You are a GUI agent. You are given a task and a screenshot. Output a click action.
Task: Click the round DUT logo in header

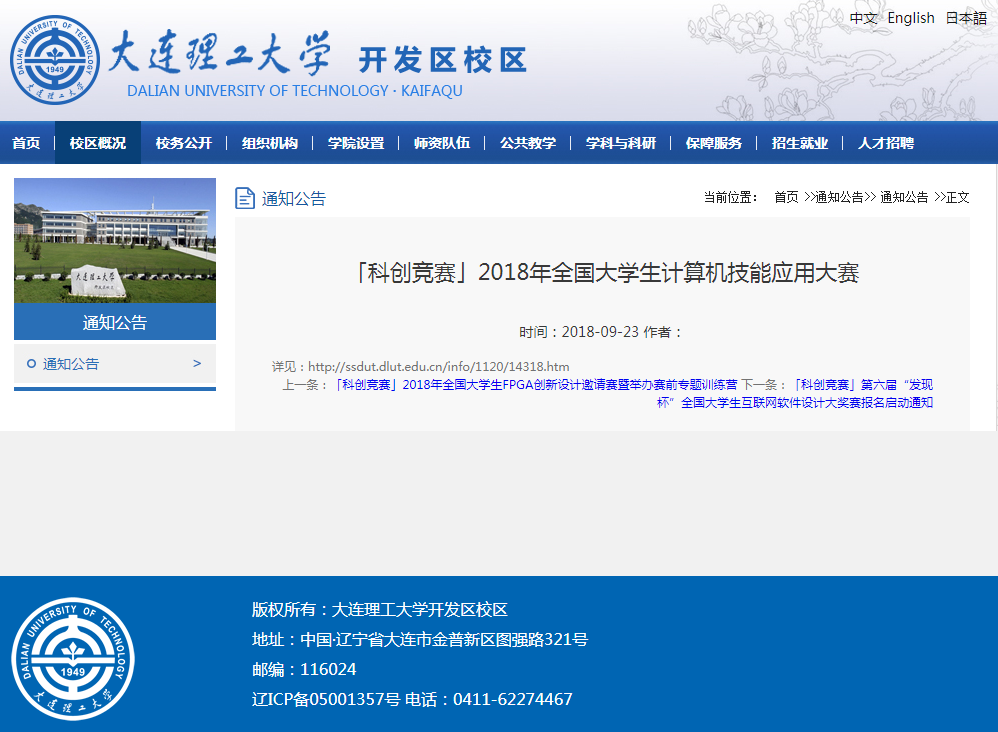click(55, 60)
